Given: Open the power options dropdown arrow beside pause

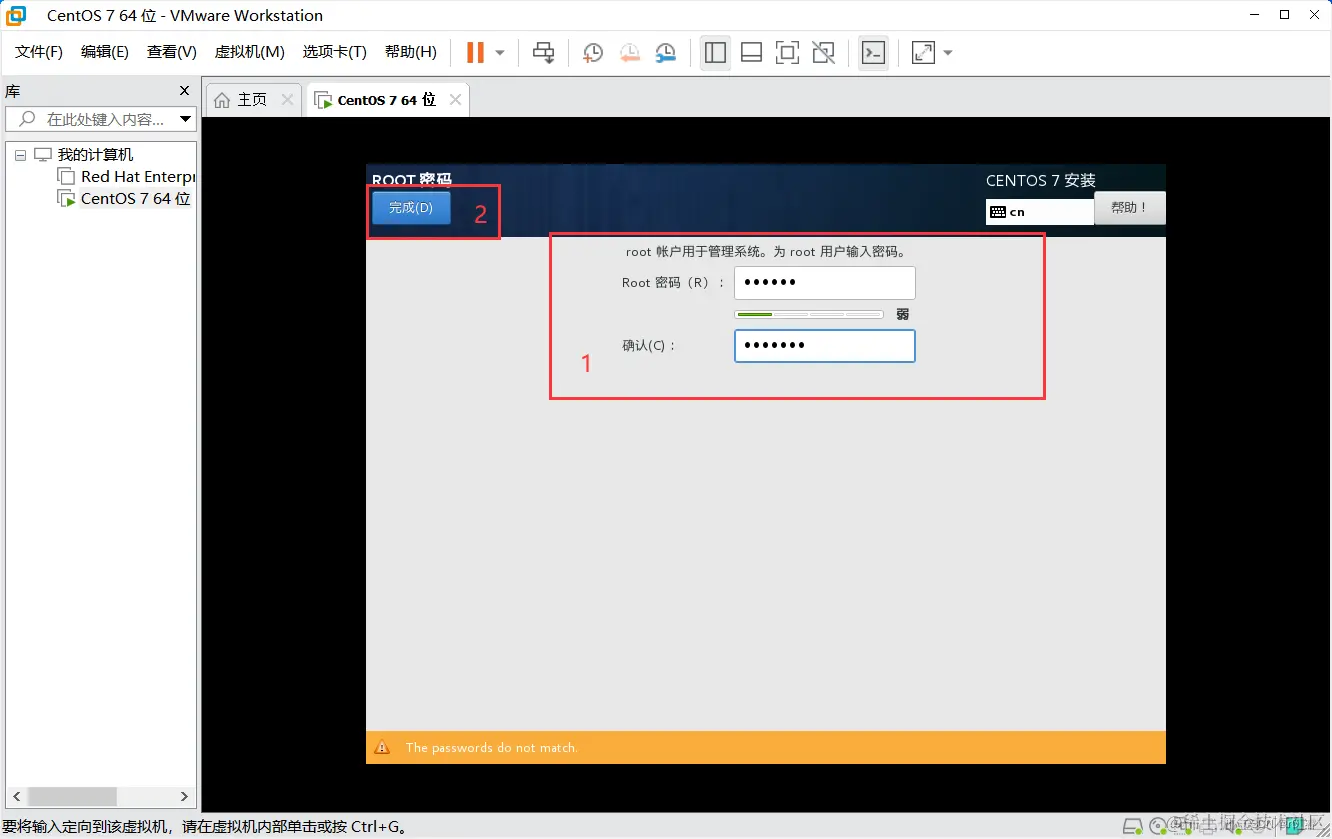Looking at the screenshot, I should pyautogui.click(x=500, y=52).
